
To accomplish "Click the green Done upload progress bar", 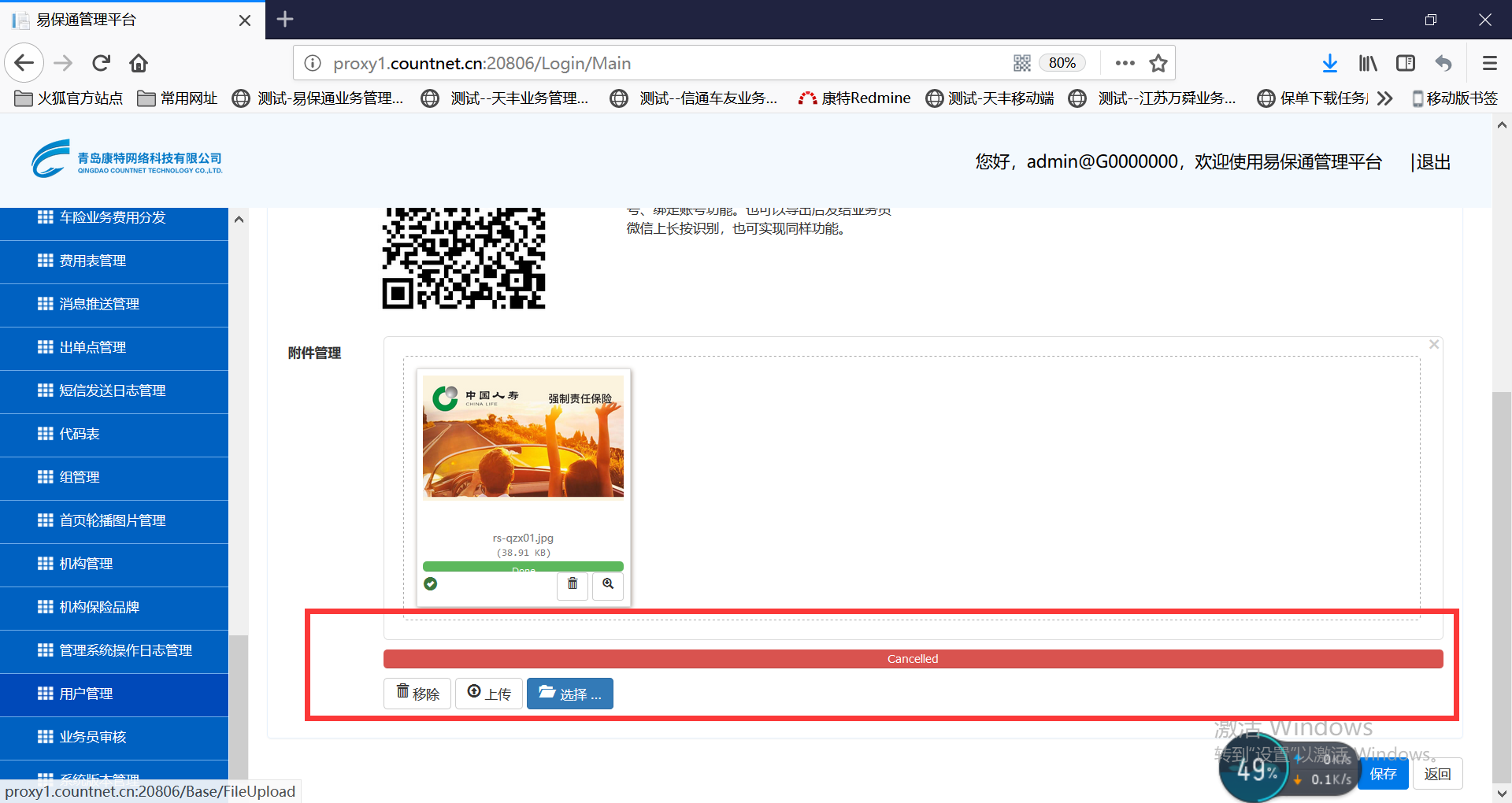I will pos(523,567).
